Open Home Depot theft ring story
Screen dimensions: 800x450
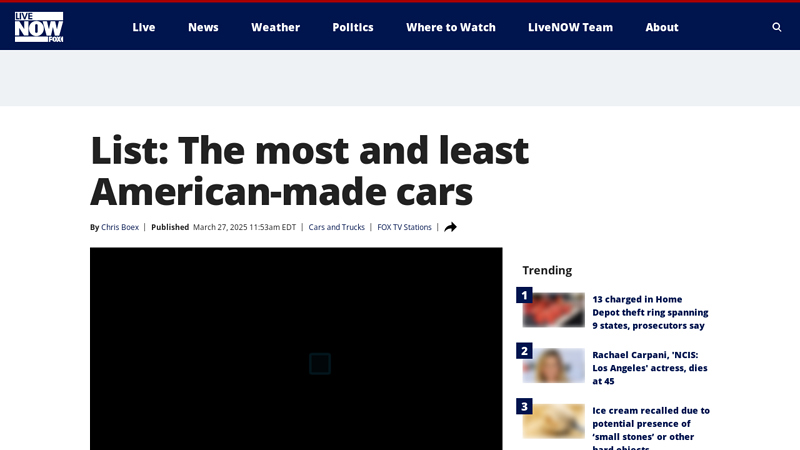coord(651,312)
